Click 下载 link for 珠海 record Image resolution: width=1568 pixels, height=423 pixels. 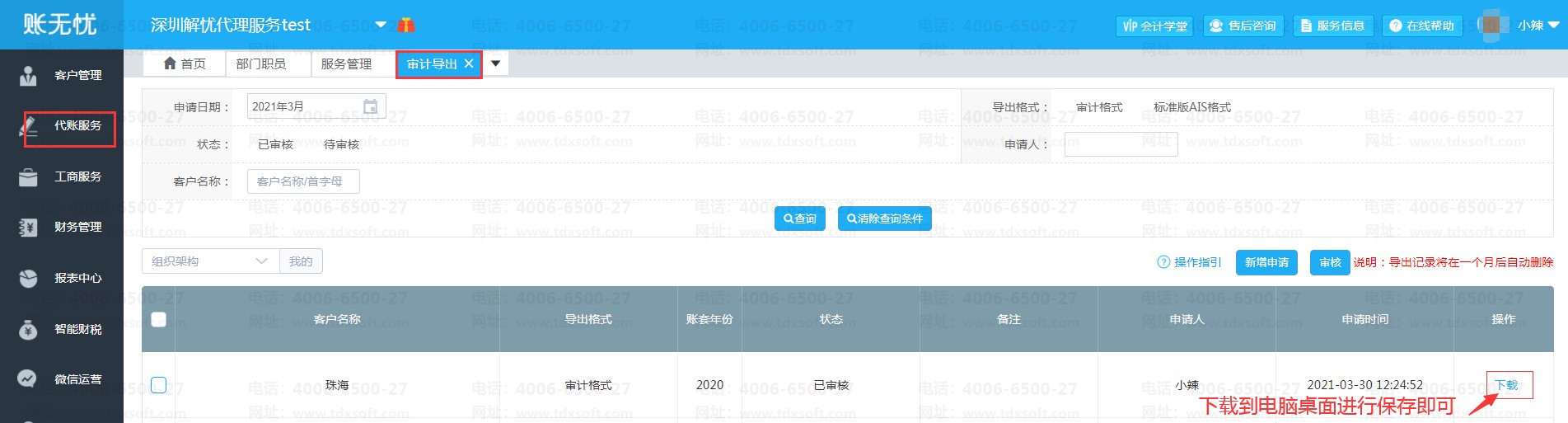click(x=1507, y=385)
